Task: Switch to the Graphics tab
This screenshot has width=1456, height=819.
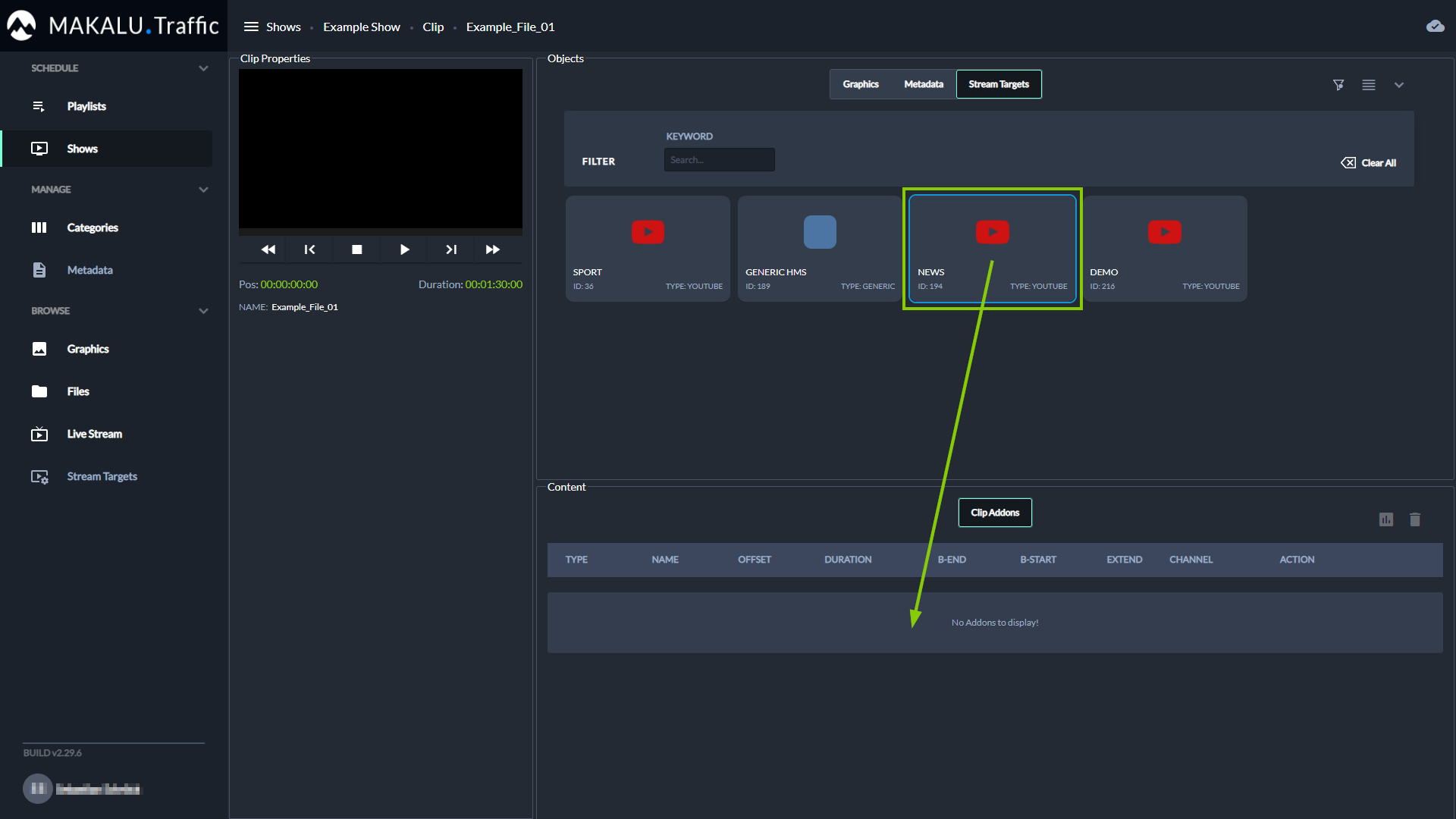Action: click(861, 84)
